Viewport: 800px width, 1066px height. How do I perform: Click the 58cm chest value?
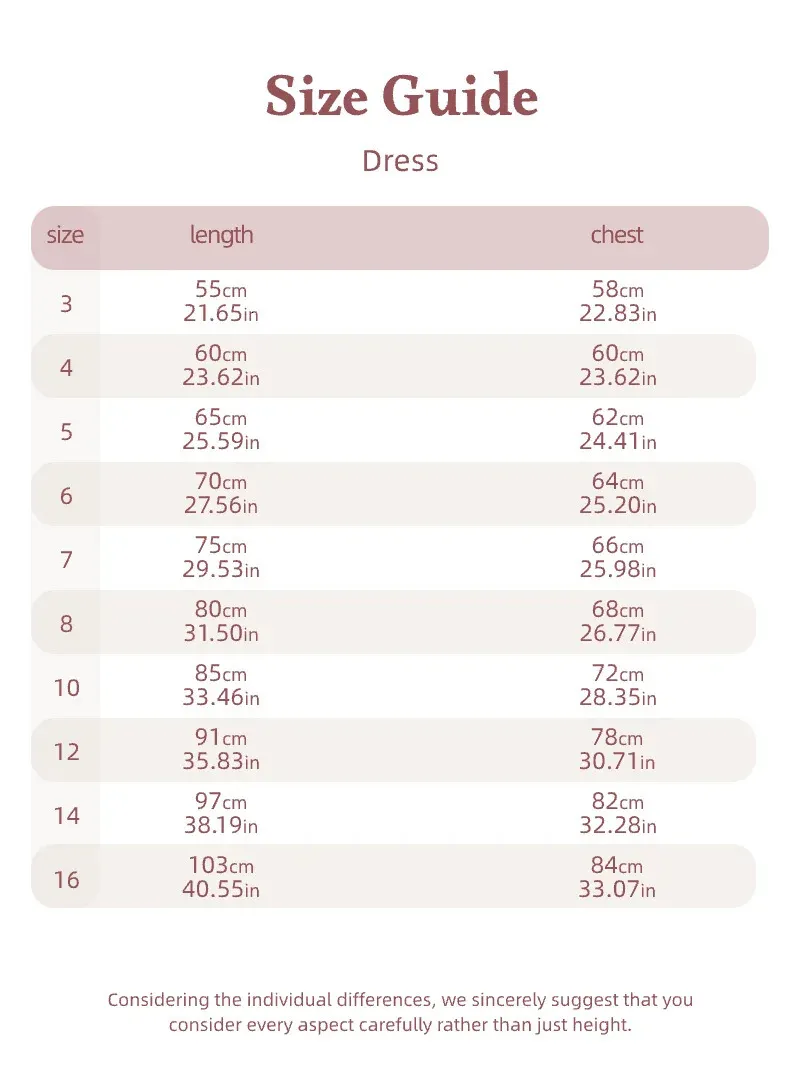[x=617, y=290]
